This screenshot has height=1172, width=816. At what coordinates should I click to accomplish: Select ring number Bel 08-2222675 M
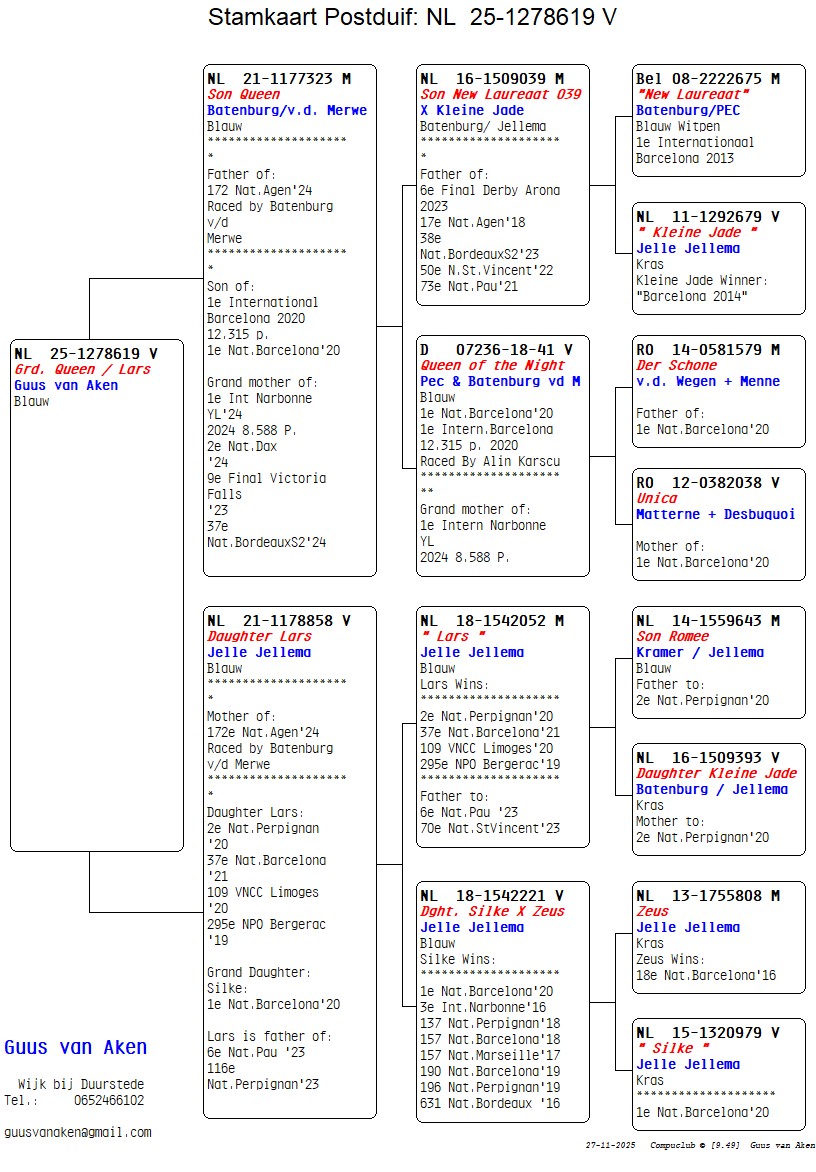tap(708, 79)
